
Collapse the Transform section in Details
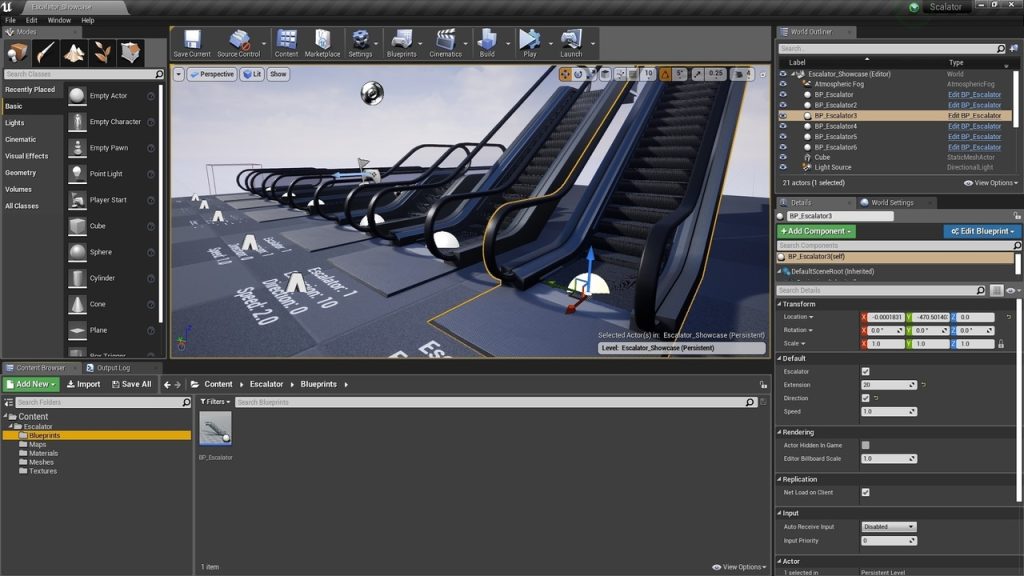pyautogui.click(x=780, y=304)
